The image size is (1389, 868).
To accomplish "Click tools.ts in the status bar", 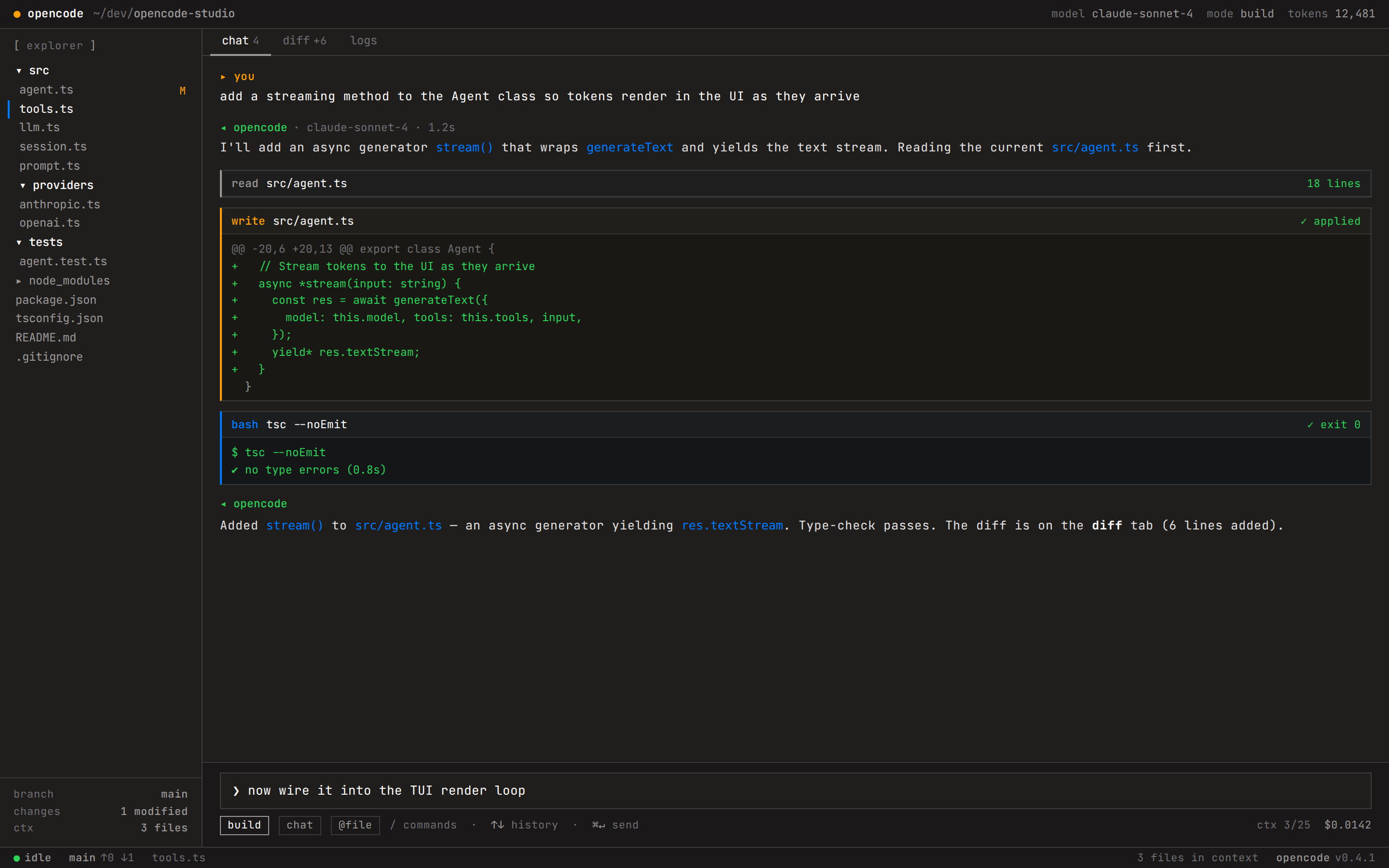I will pyautogui.click(x=178, y=858).
